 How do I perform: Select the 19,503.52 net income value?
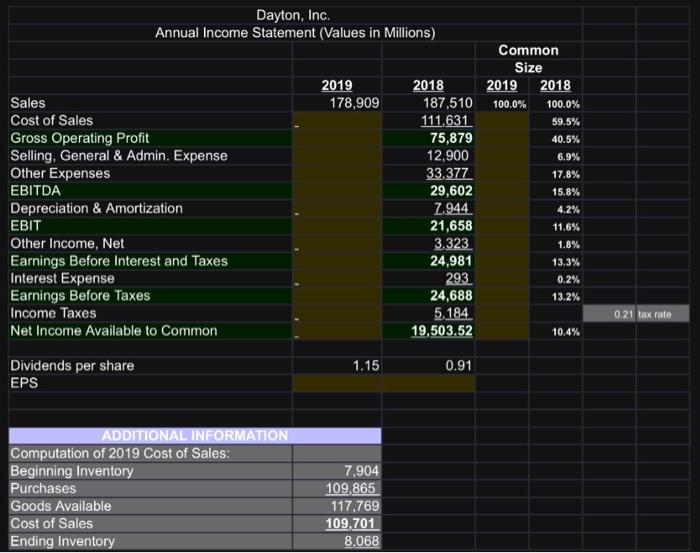442,331
